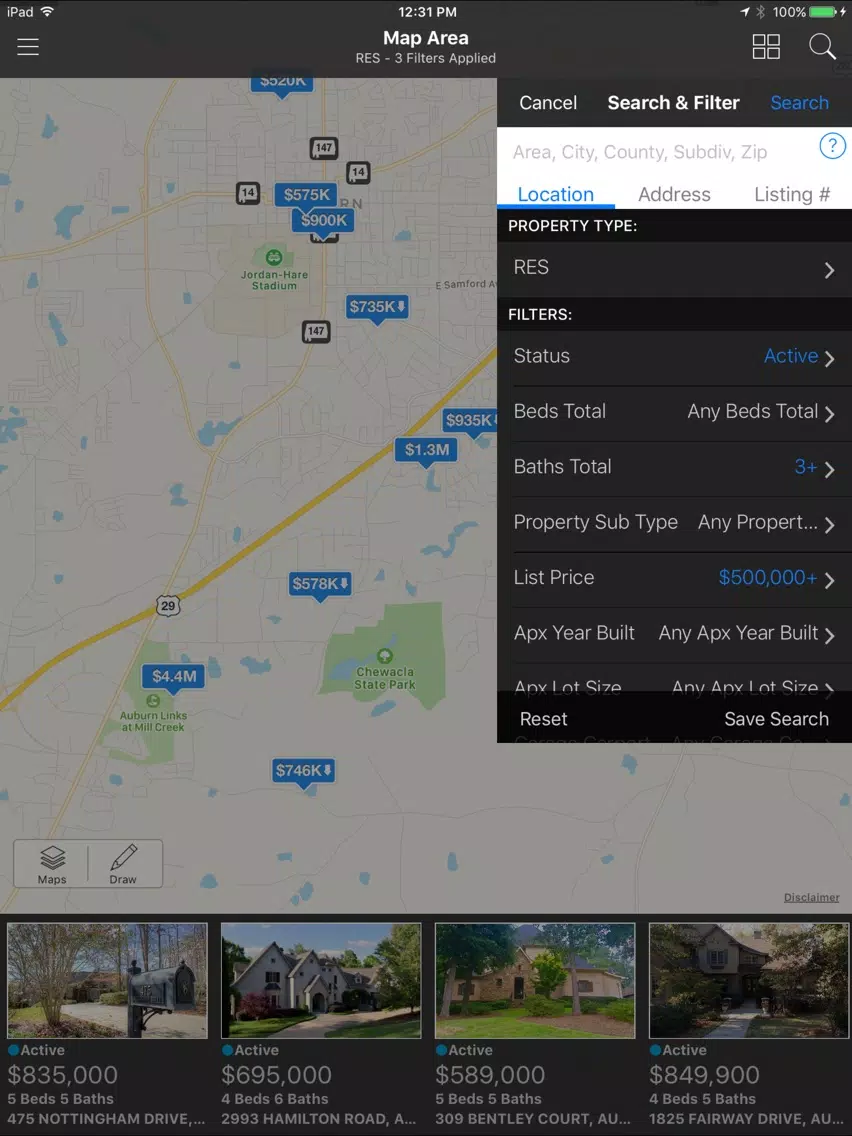Expand the Beds Total filter
Image resolution: width=852 pixels, height=1136 pixels.
pos(674,412)
